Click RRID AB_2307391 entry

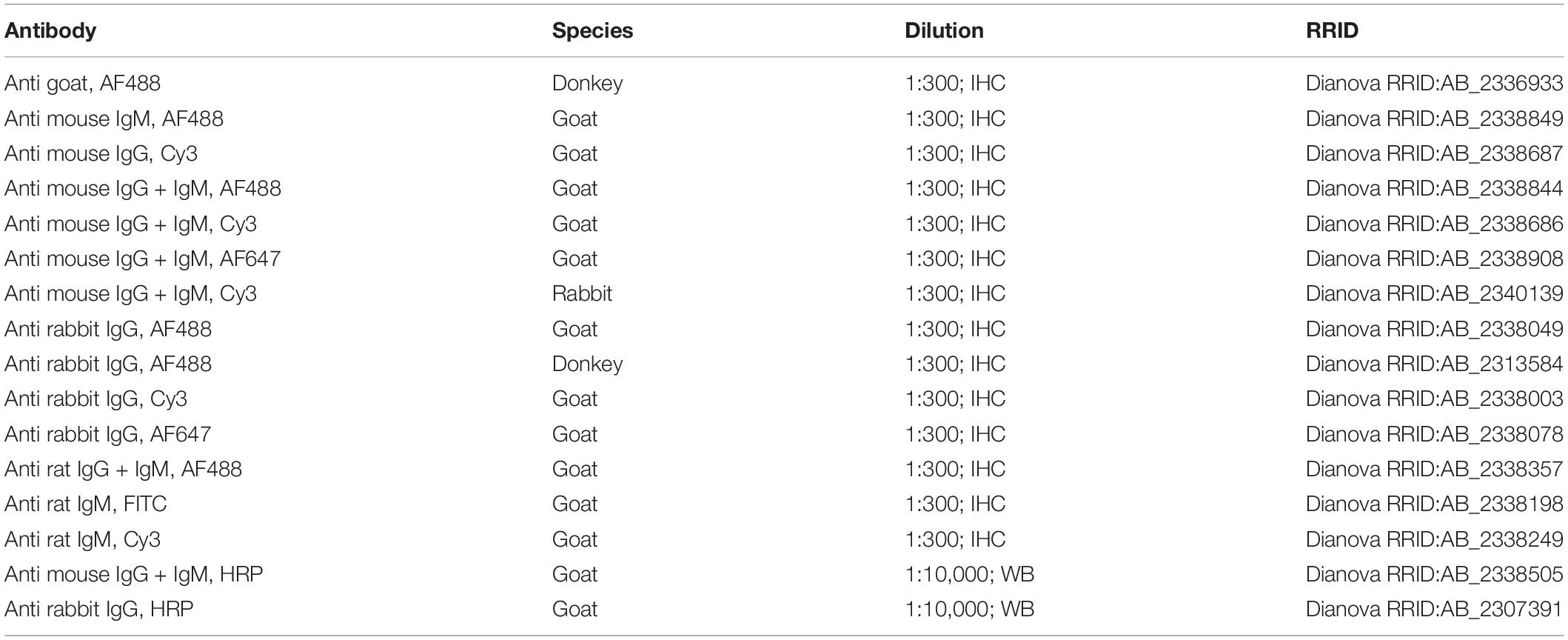(1434, 609)
